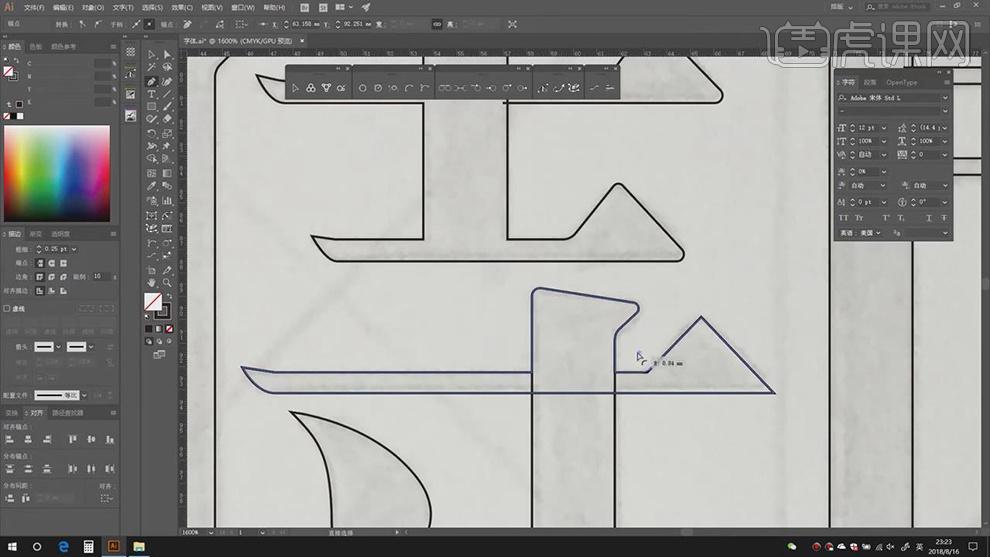Open the 窗口(W) menu
This screenshot has width=990, height=557.
pyautogui.click(x=243, y=8)
